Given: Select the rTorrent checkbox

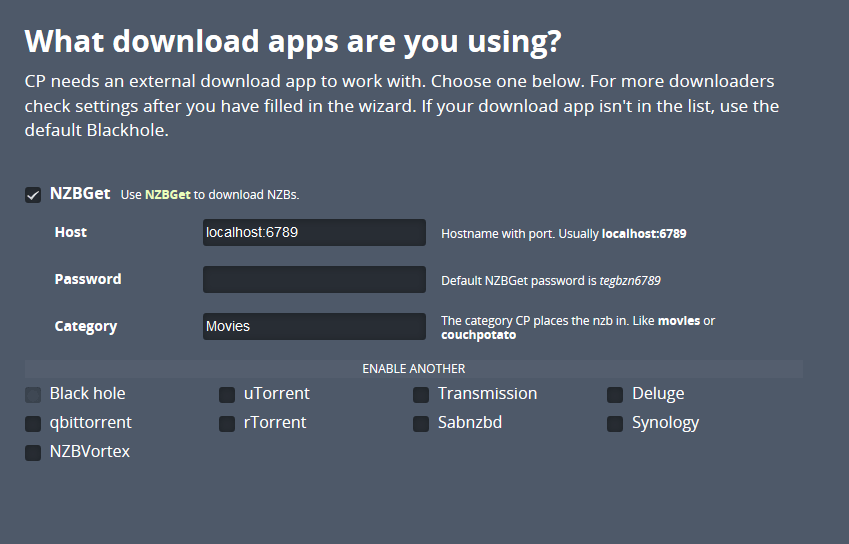Looking at the screenshot, I should click(227, 423).
